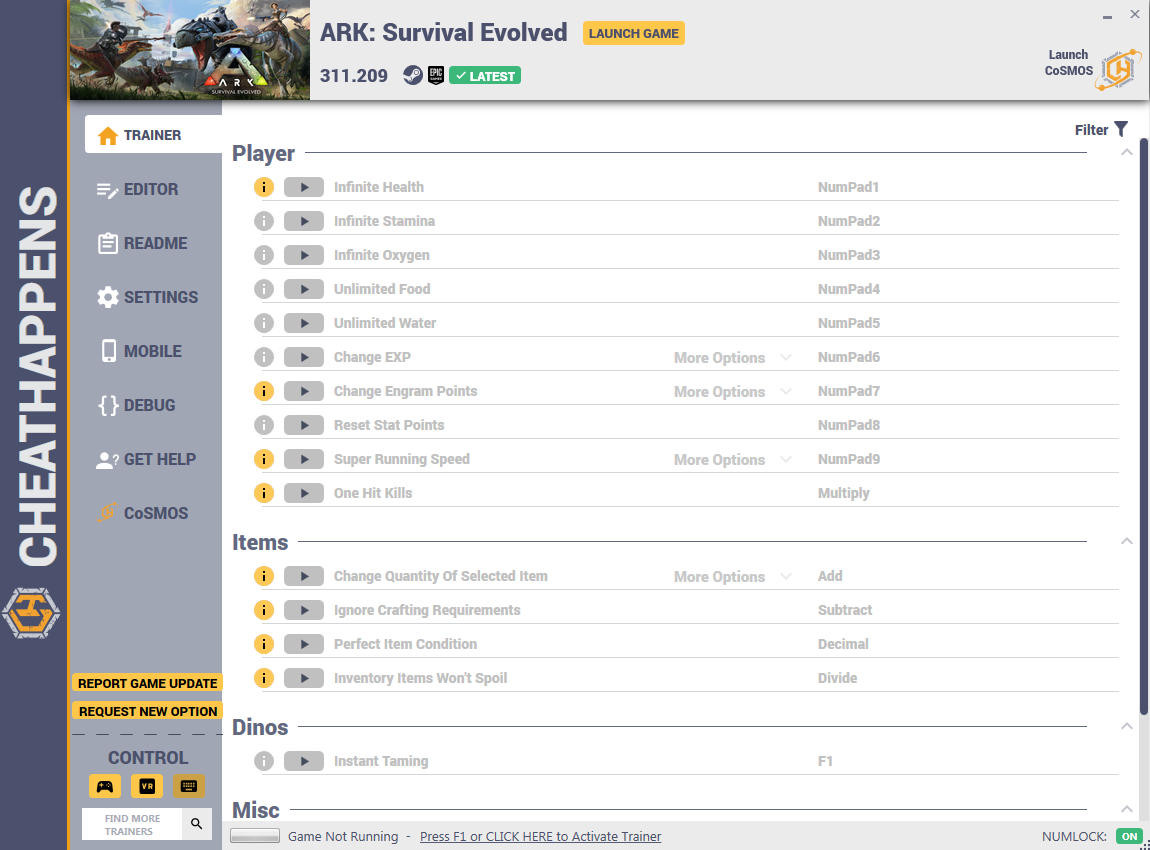This screenshot has width=1150, height=850.
Task: Click the Epic Games platform icon
Action: tap(436, 75)
